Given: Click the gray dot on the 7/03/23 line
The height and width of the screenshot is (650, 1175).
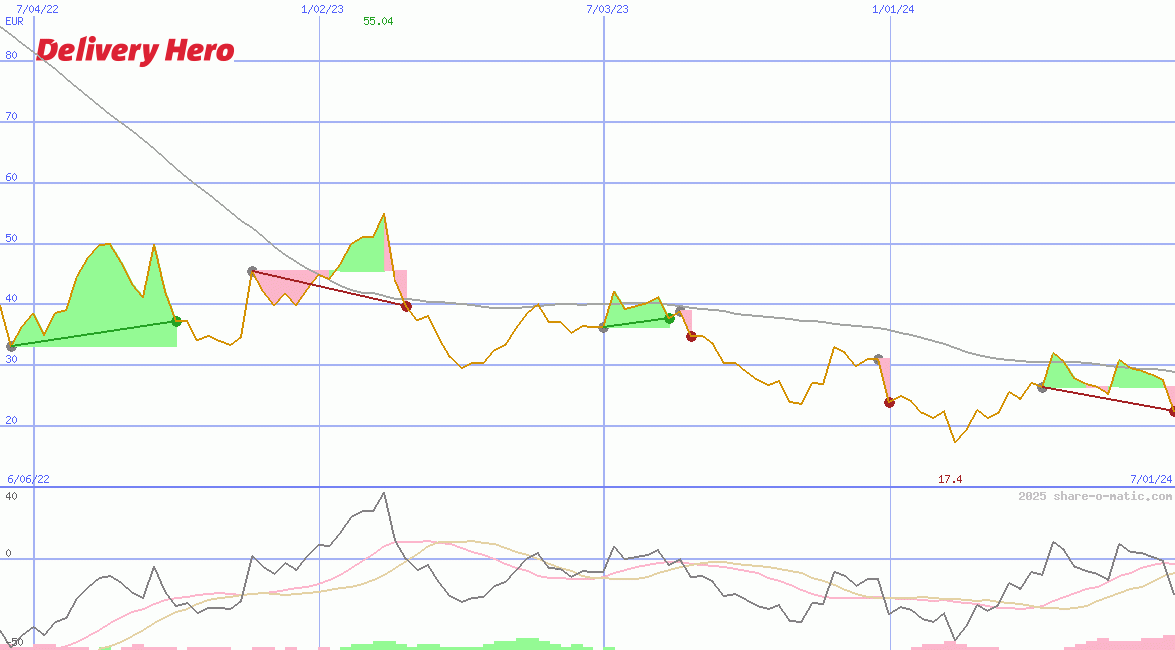Looking at the screenshot, I should 603,328.
